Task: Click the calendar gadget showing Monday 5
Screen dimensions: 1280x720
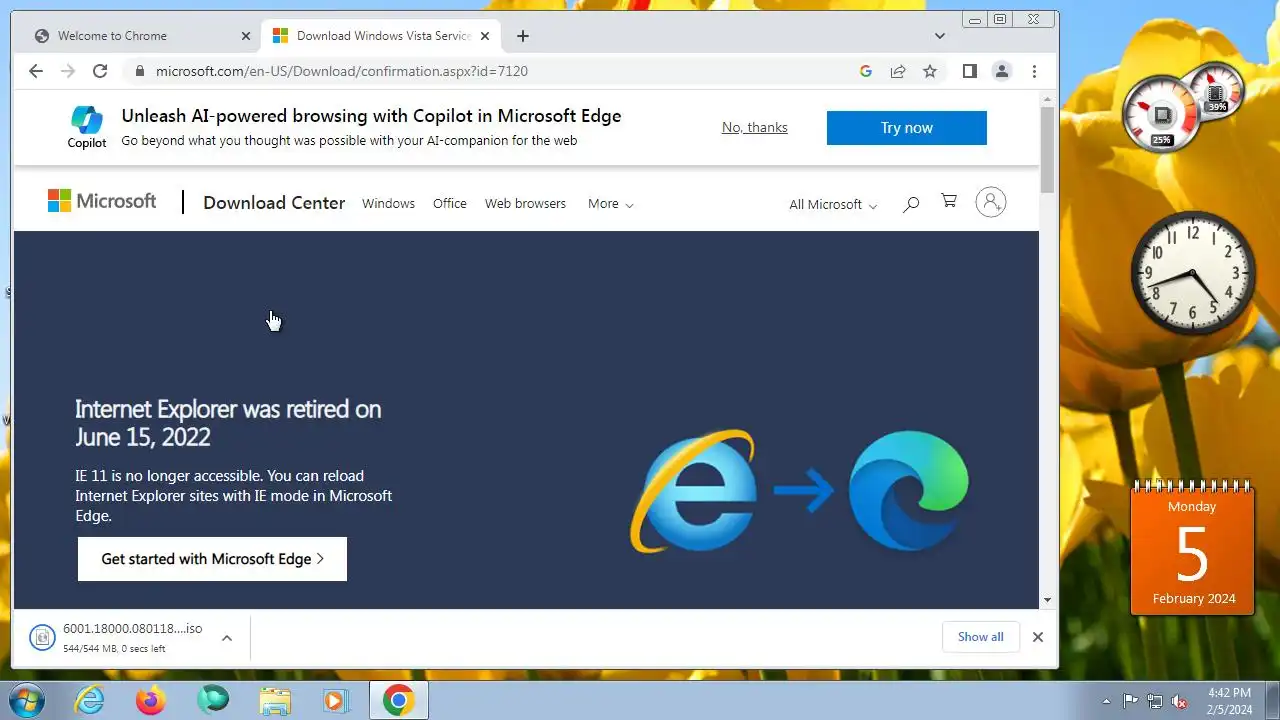Action: click(1192, 548)
